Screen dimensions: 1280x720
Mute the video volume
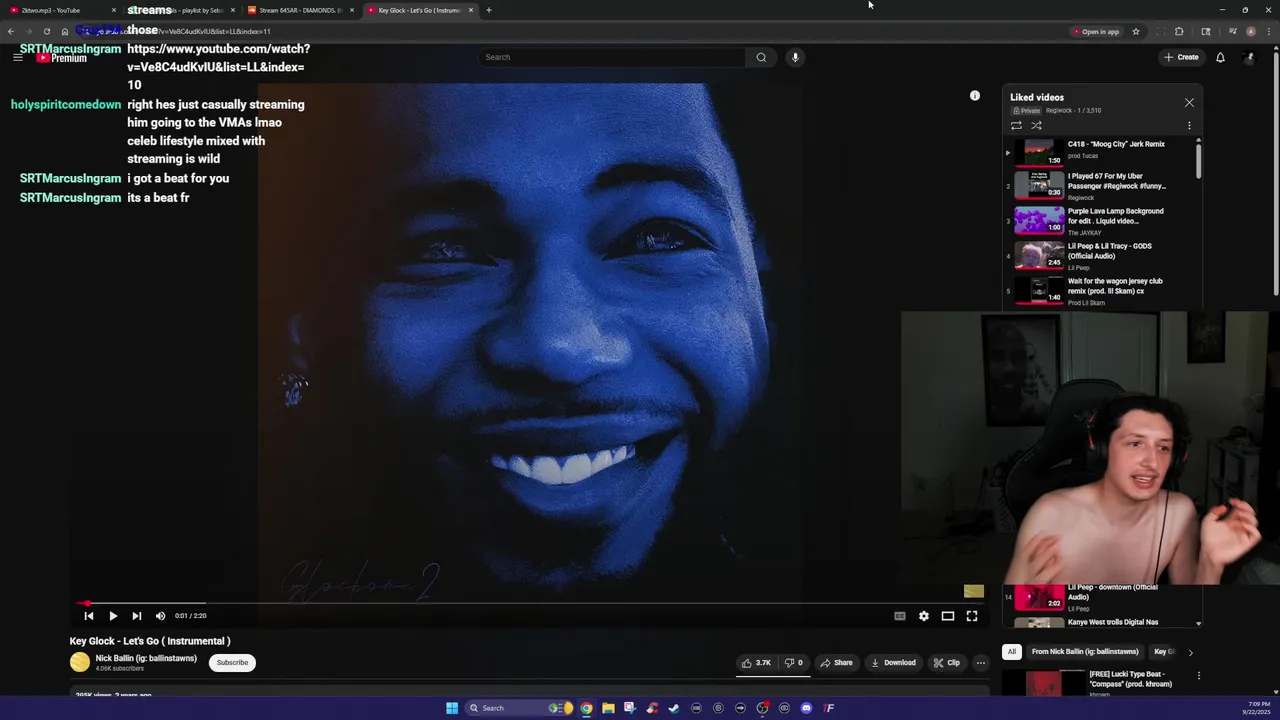coord(160,616)
